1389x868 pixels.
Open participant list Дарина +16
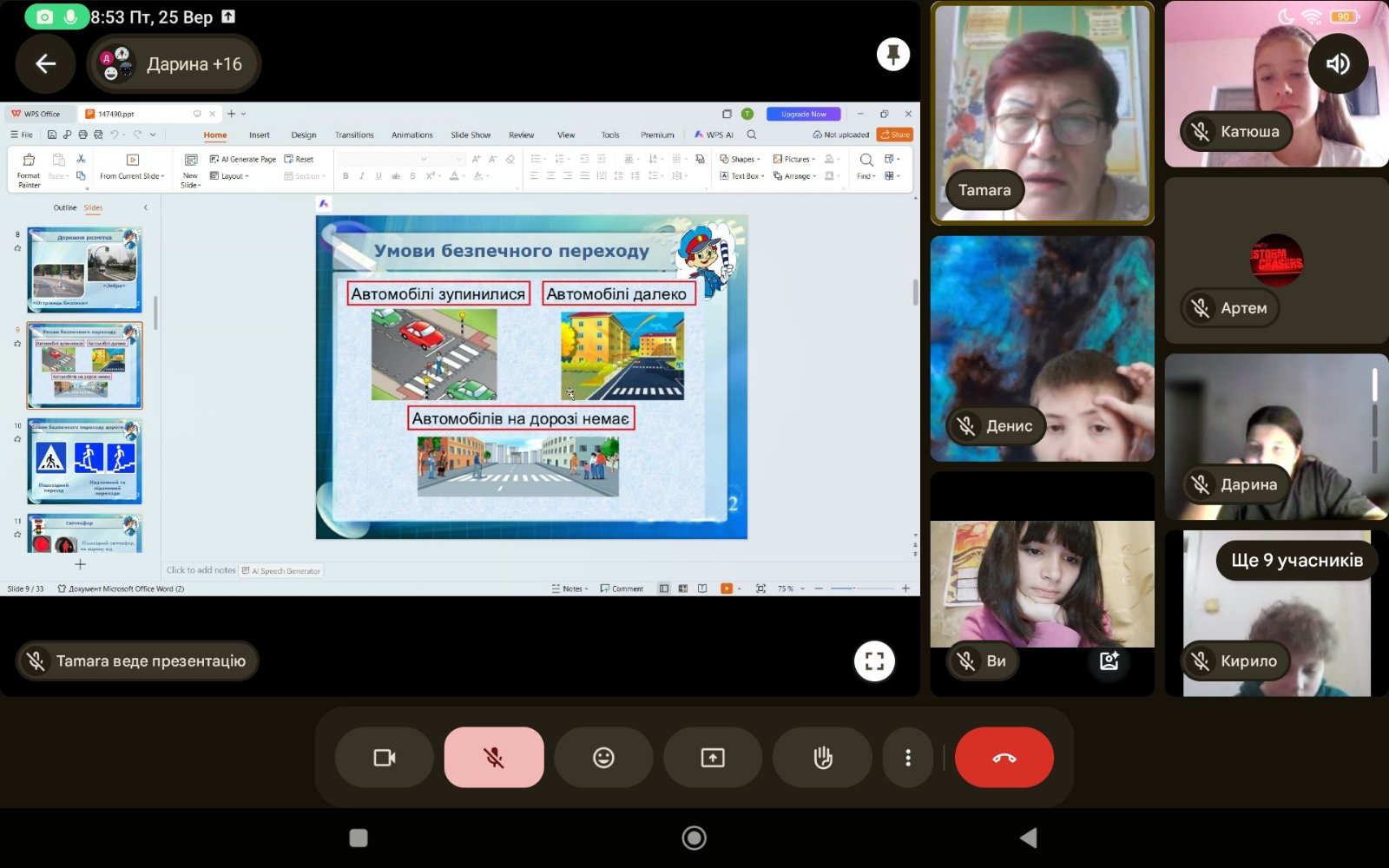pyautogui.click(x=174, y=63)
